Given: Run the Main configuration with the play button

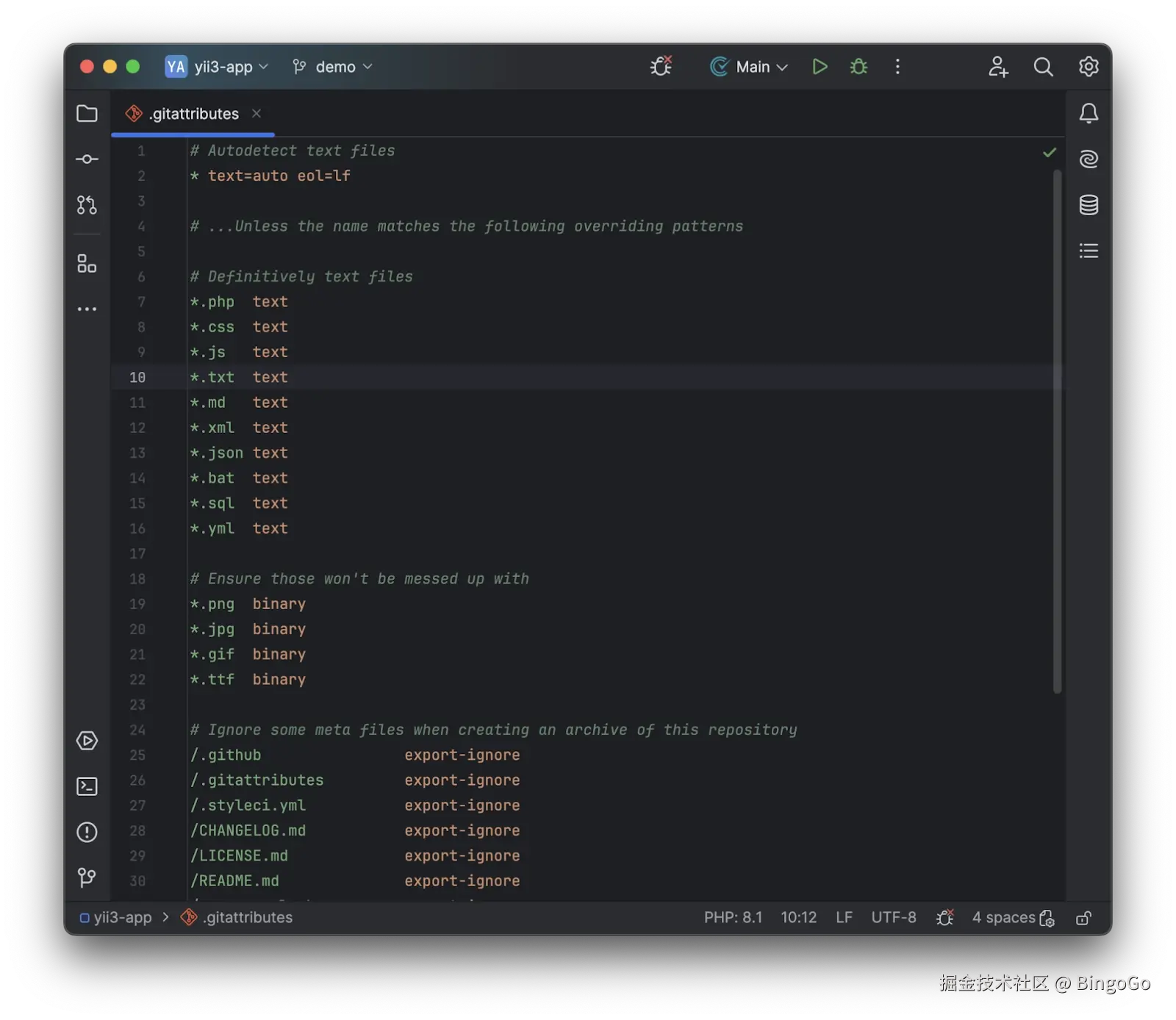Looking at the screenshot, I should tap(820, 66).
